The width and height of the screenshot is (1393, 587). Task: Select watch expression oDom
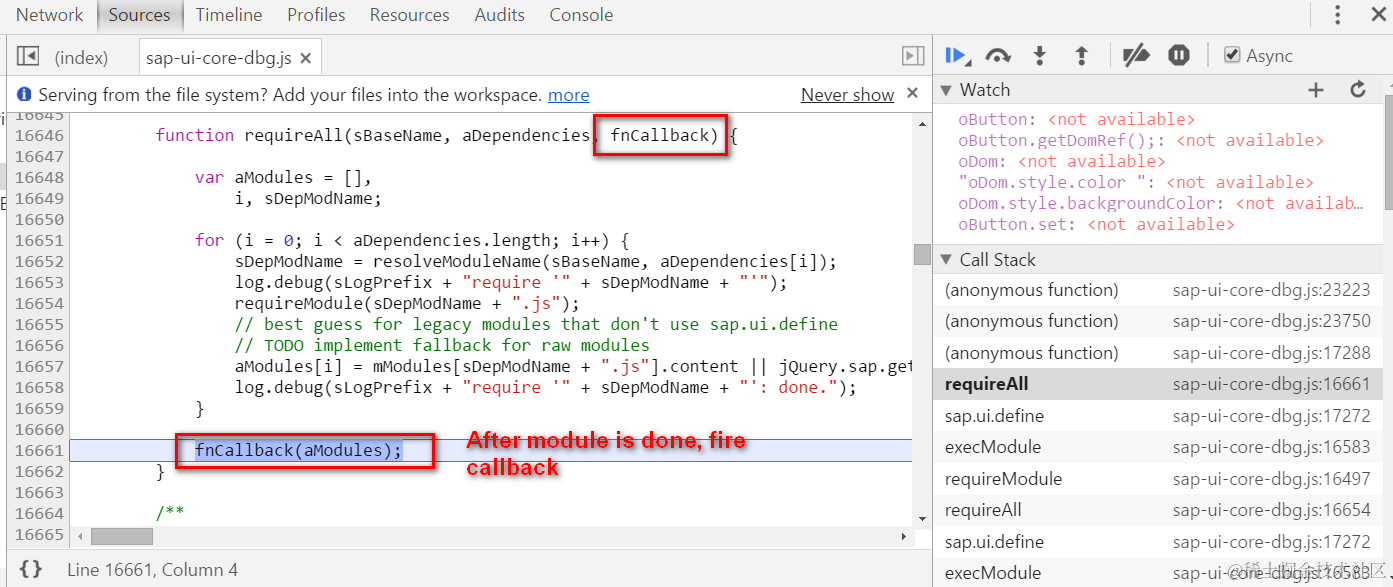pyautogui.click(x=1061, y=162)
